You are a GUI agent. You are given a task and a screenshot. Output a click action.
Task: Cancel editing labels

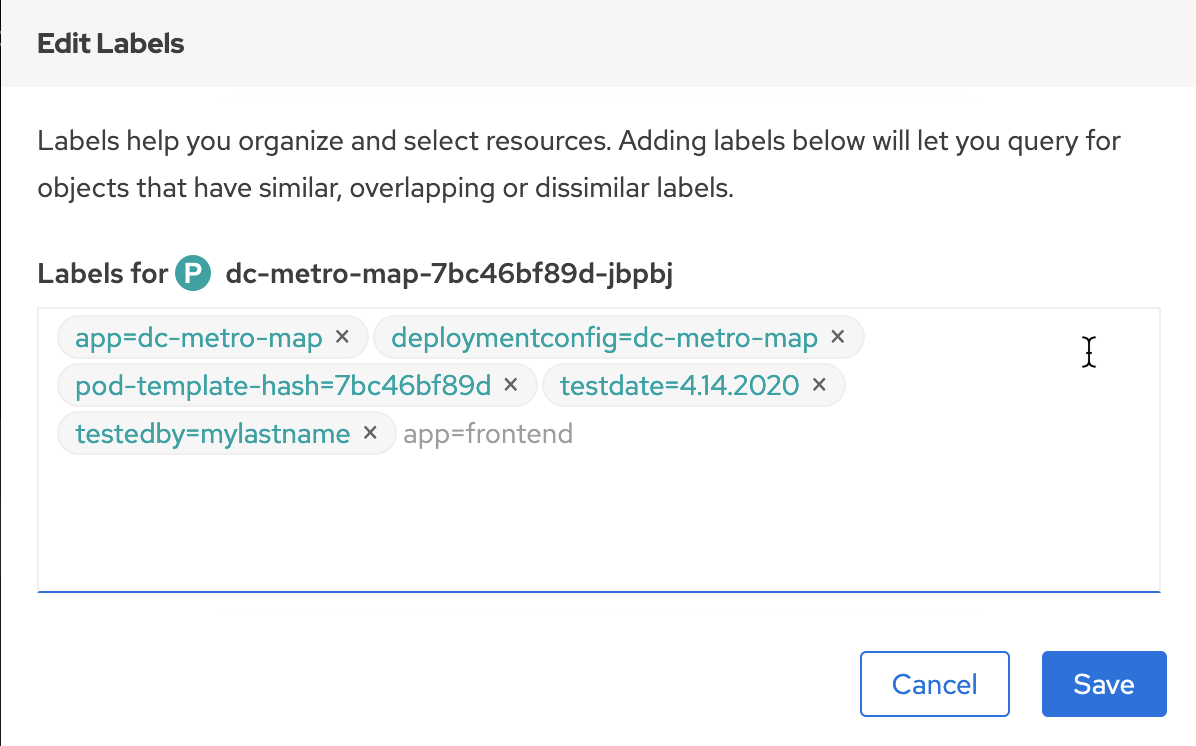point(934,684)
